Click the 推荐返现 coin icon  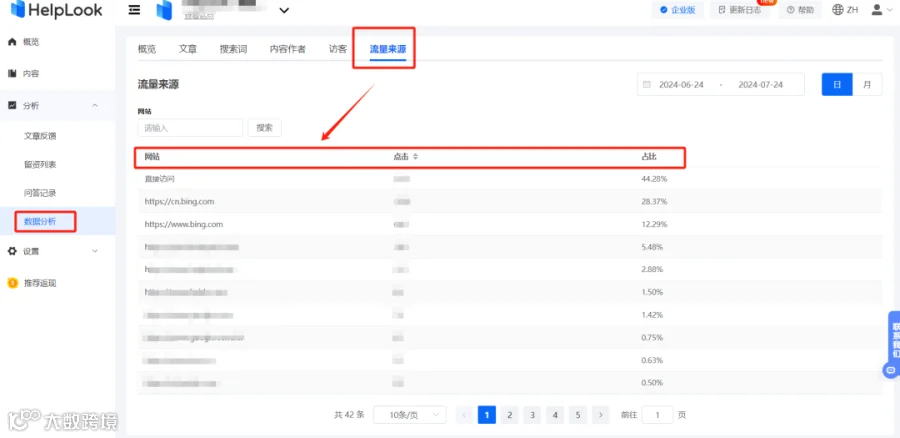point(12,283)
